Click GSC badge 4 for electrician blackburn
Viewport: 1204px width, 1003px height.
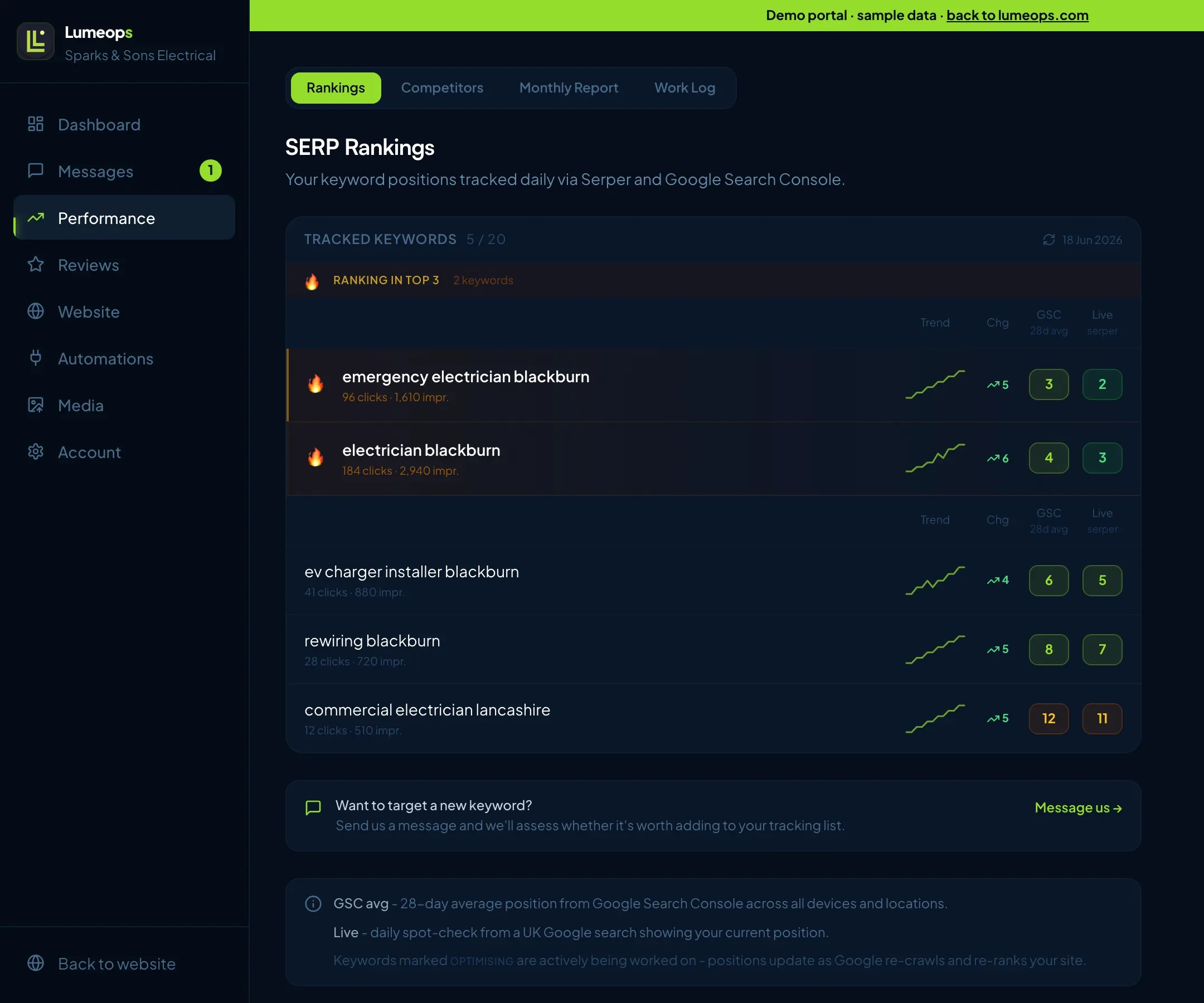click(x=1048, y=457)
